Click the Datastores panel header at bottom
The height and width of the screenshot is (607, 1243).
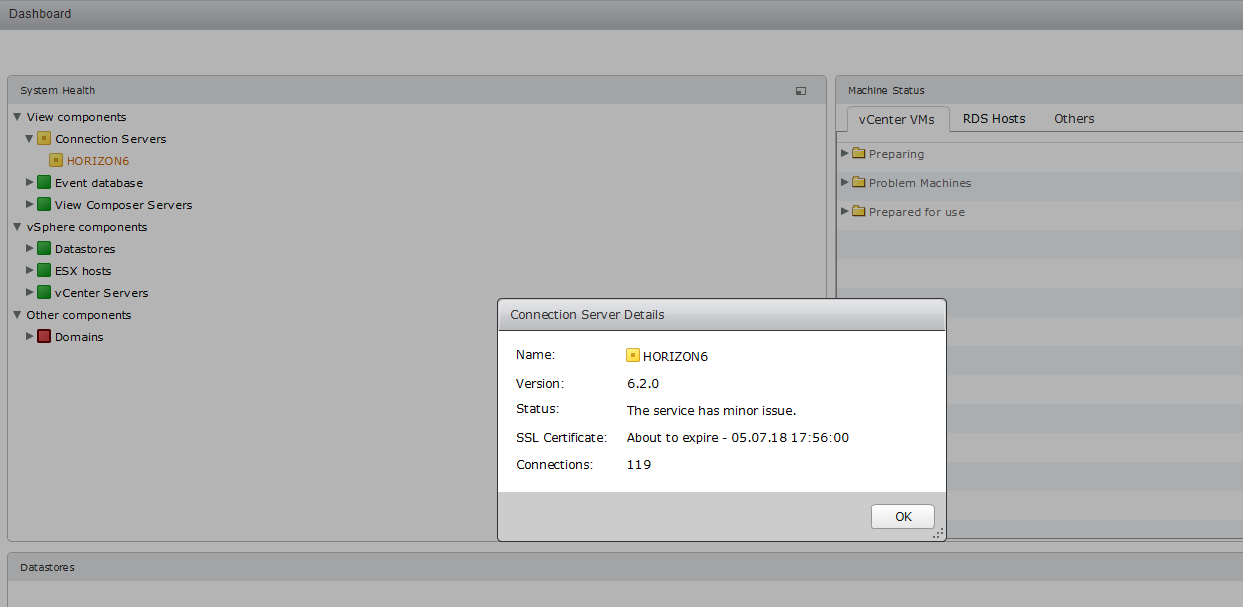click(625, 567)
